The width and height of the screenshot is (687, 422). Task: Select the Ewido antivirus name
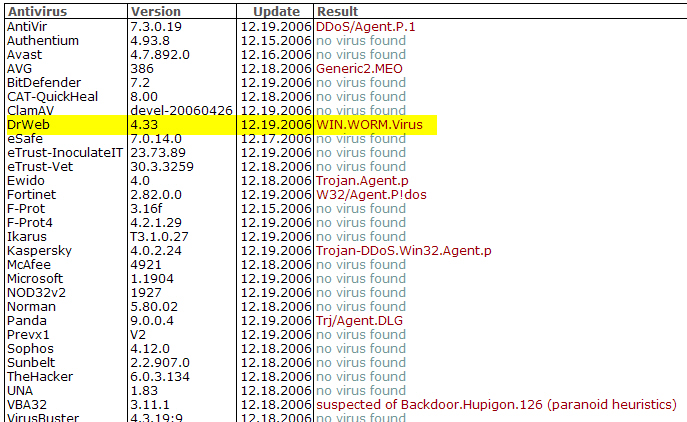pyautogui.click(x=26, y=181)
